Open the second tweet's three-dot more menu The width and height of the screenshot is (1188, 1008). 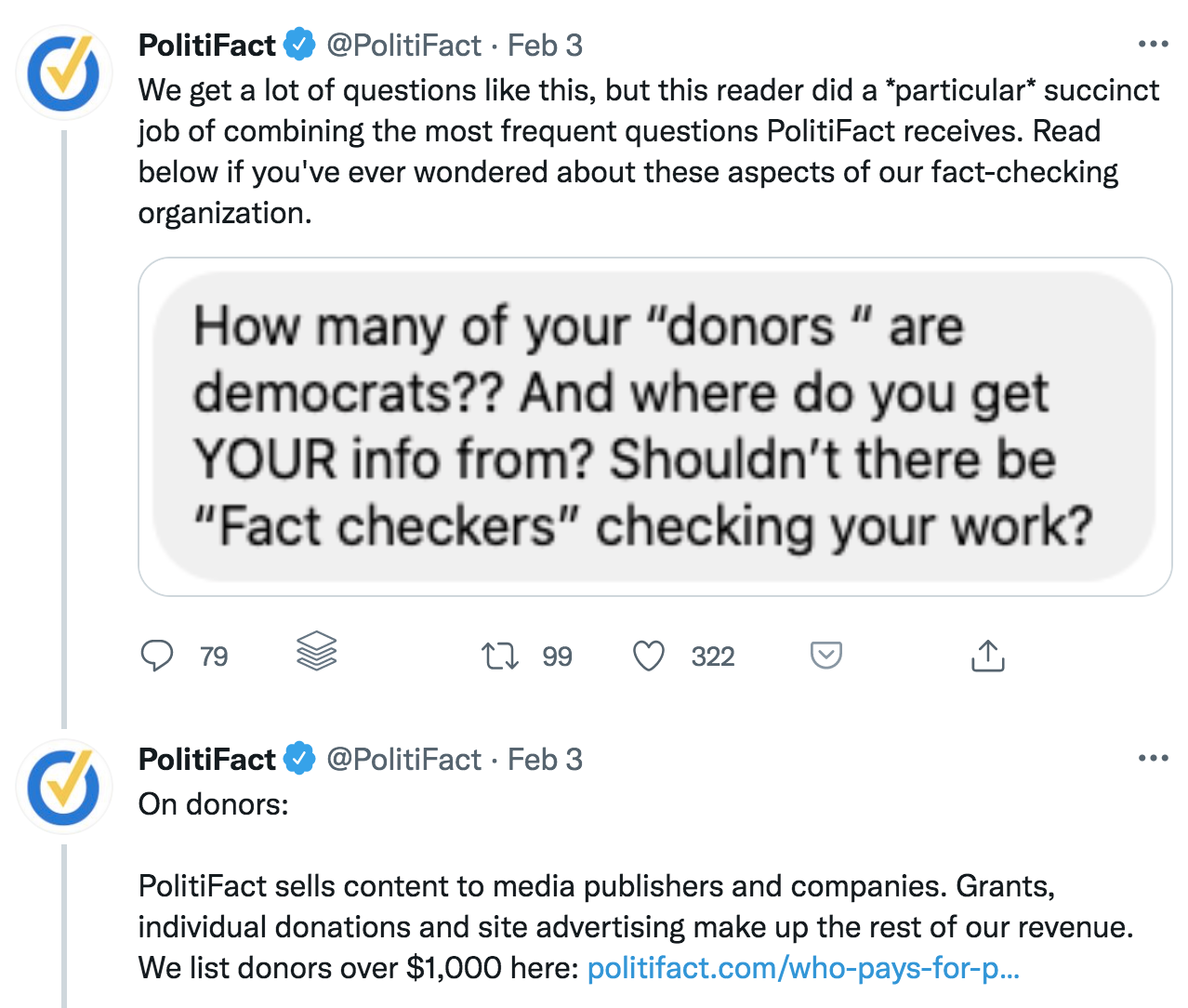pos(1153,758)
